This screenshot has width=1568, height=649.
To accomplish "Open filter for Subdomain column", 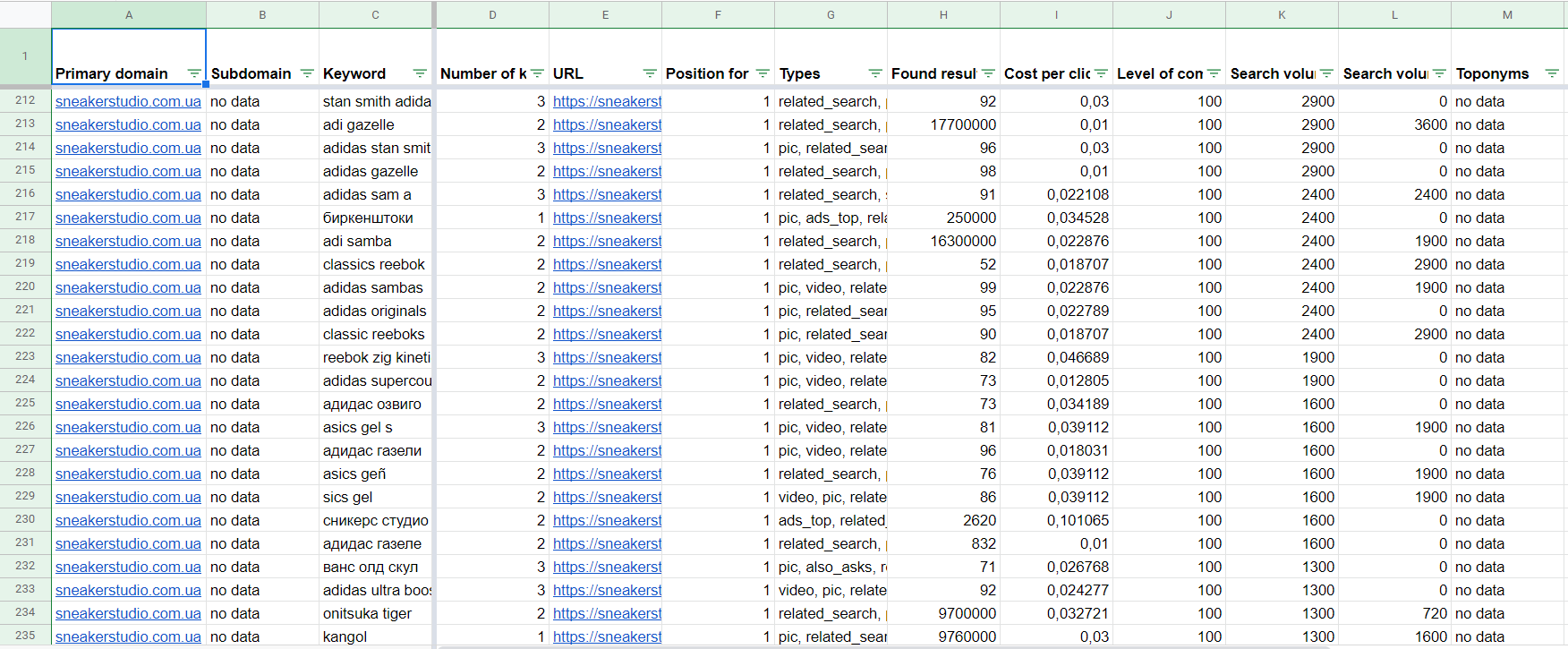I will pyautogui.click(x=307, y=73).
